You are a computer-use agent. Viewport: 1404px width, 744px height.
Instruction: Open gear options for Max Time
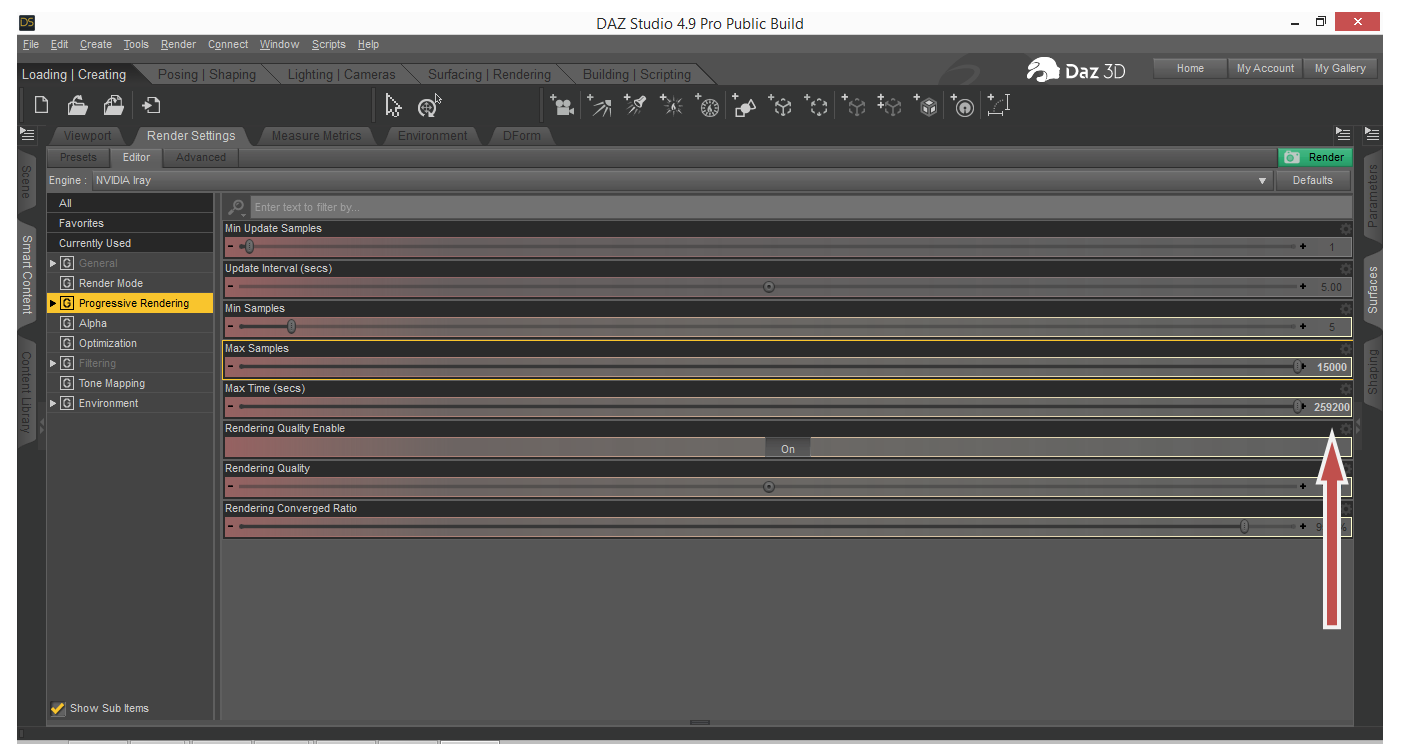coord(1345,389)
